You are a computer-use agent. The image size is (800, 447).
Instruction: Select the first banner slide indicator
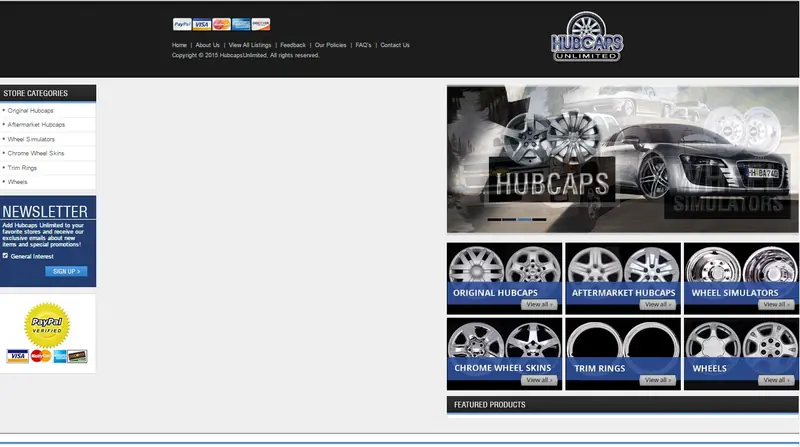[494, 219]
